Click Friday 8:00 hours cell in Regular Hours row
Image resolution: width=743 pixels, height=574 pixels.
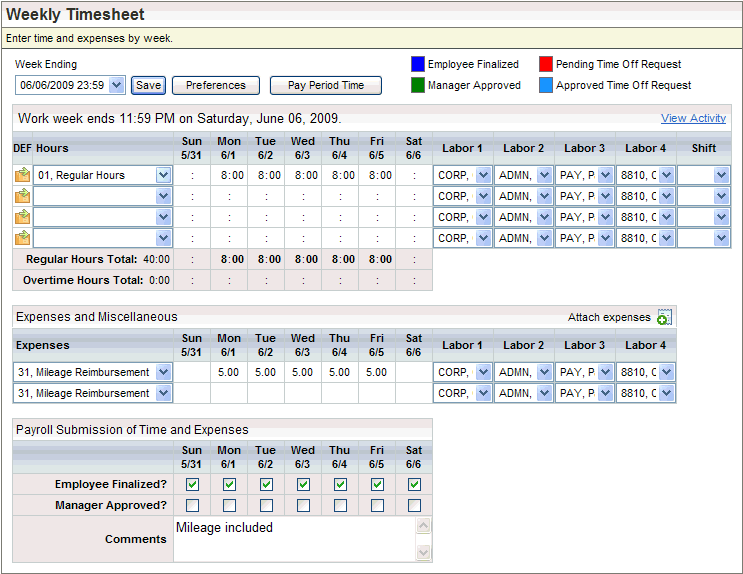coord(377,175)
